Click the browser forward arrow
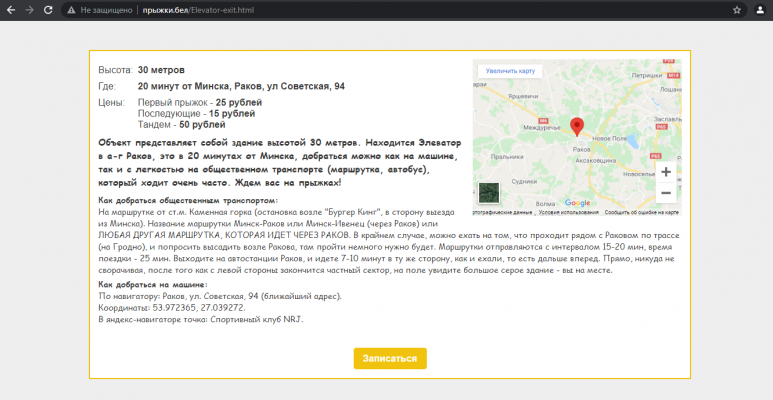Viewport: 773px width, 400px height. click(29, 9)
